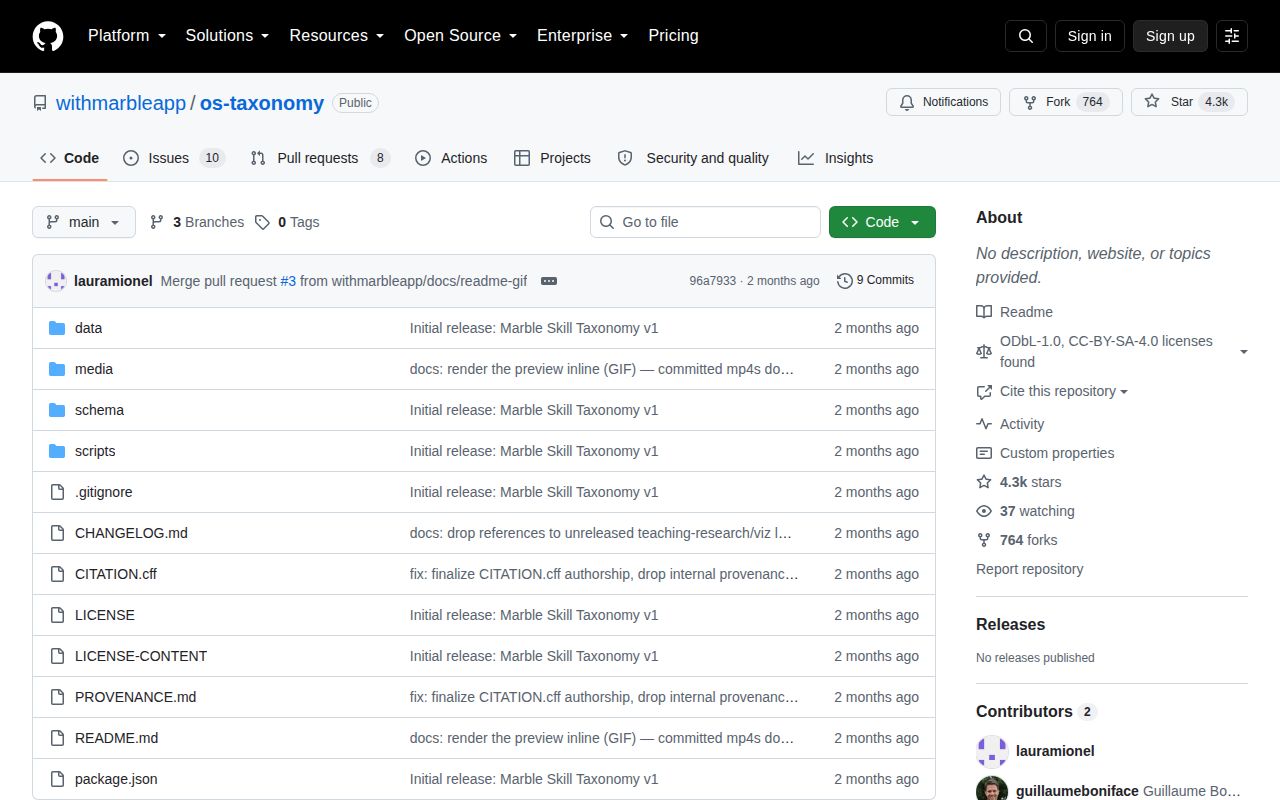Click the README.md file icon
The height and width of the screenshot is (800, 1280).
(57, 738)
